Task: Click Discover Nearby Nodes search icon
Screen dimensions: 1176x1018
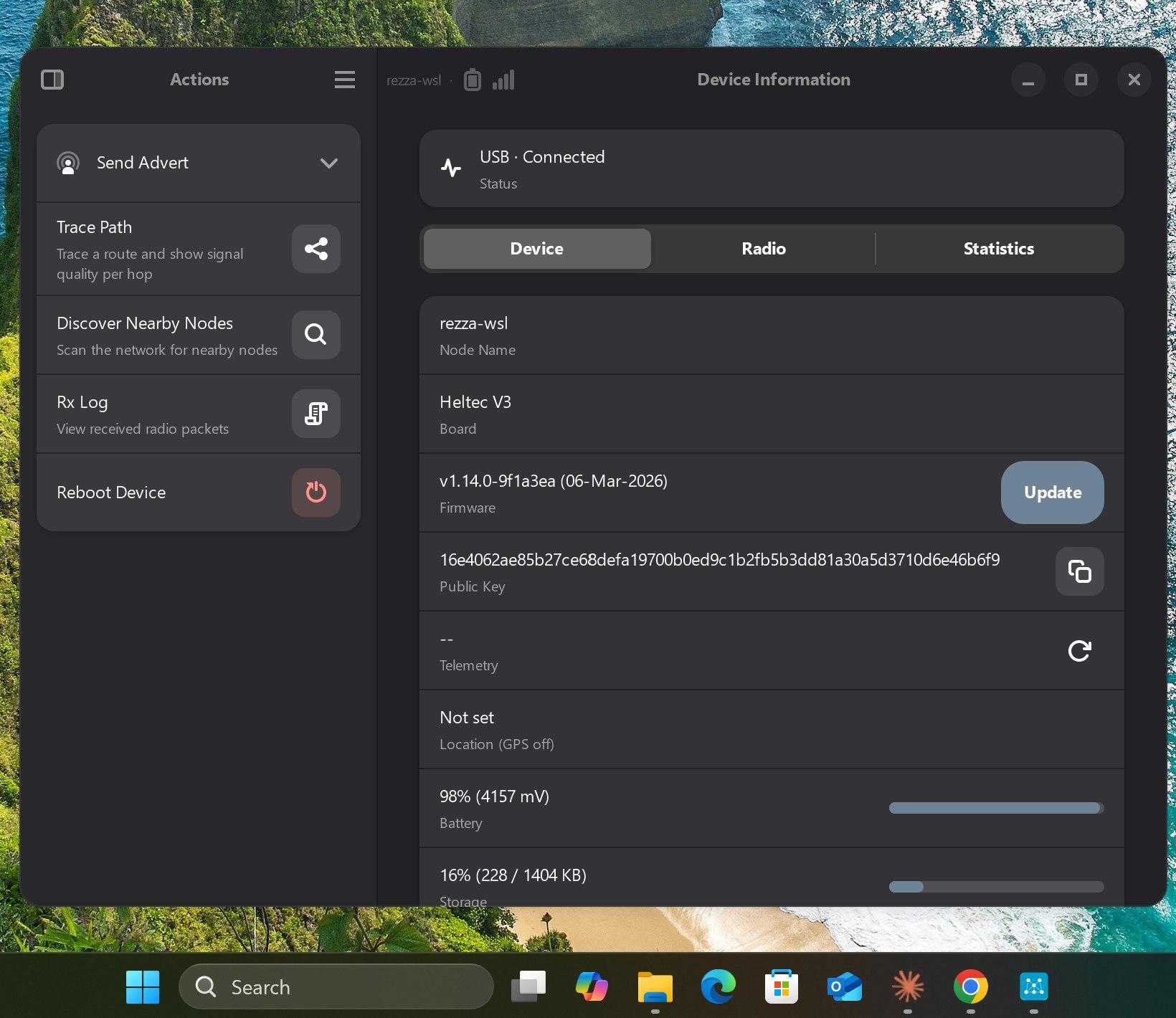Action: (x=316, y=335)
